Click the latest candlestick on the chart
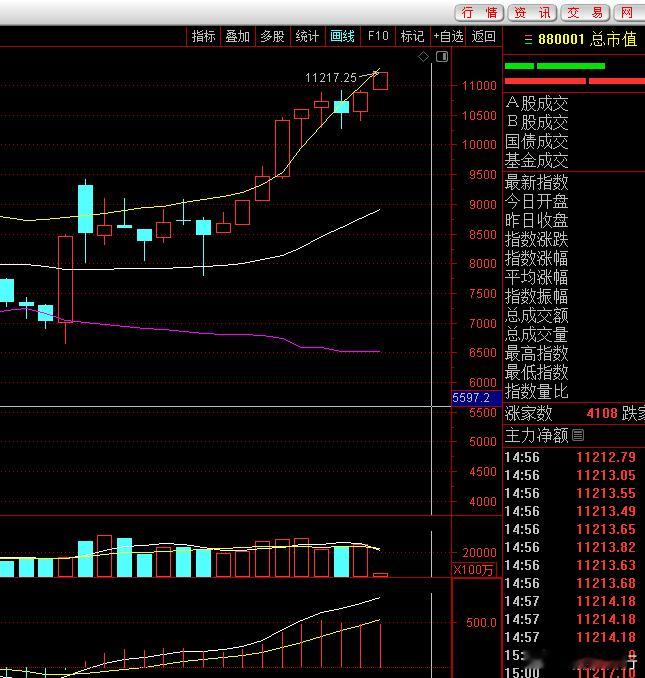 [x=380, y=81]
